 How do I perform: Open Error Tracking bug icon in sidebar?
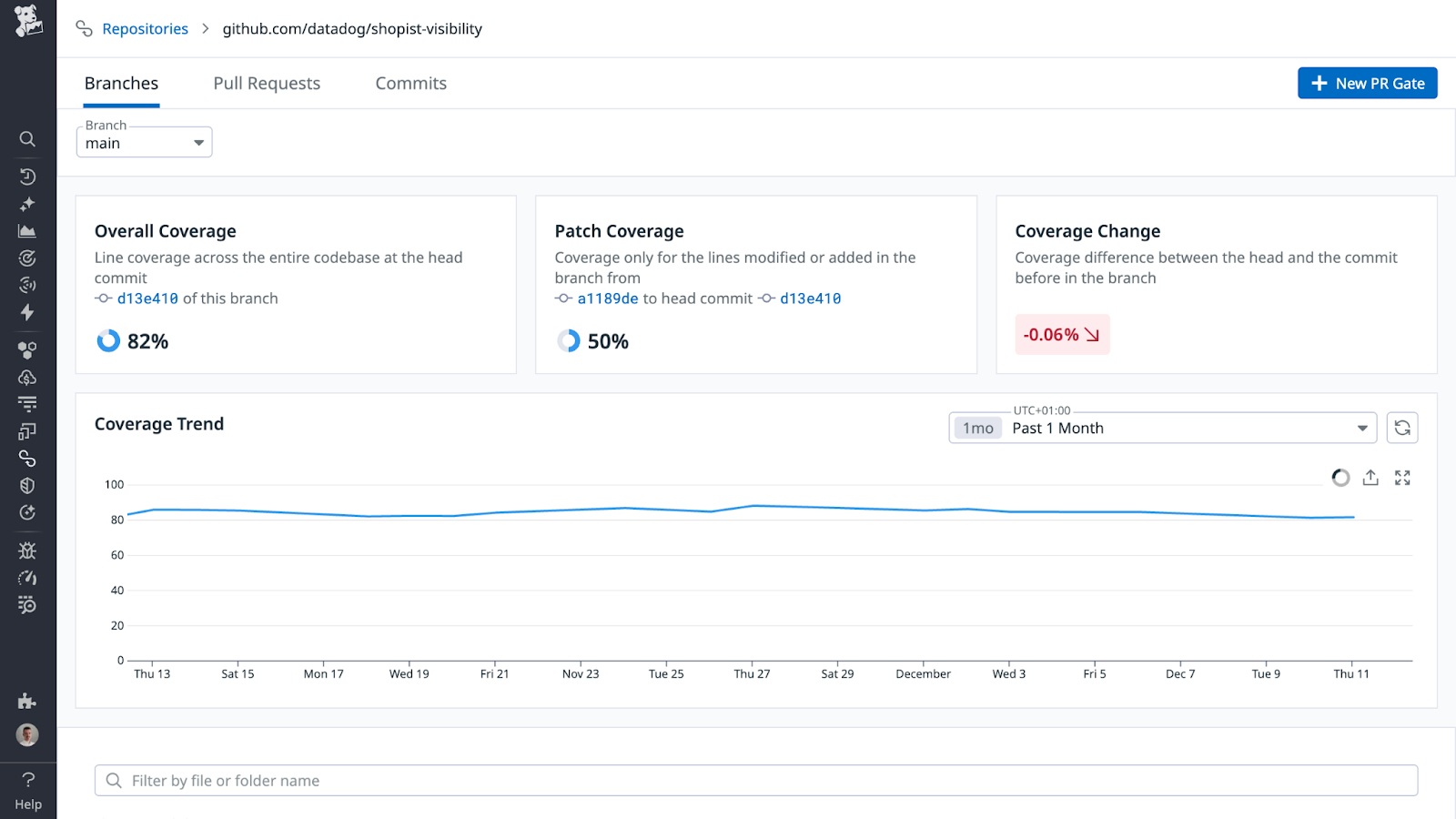tap(27, 550)
